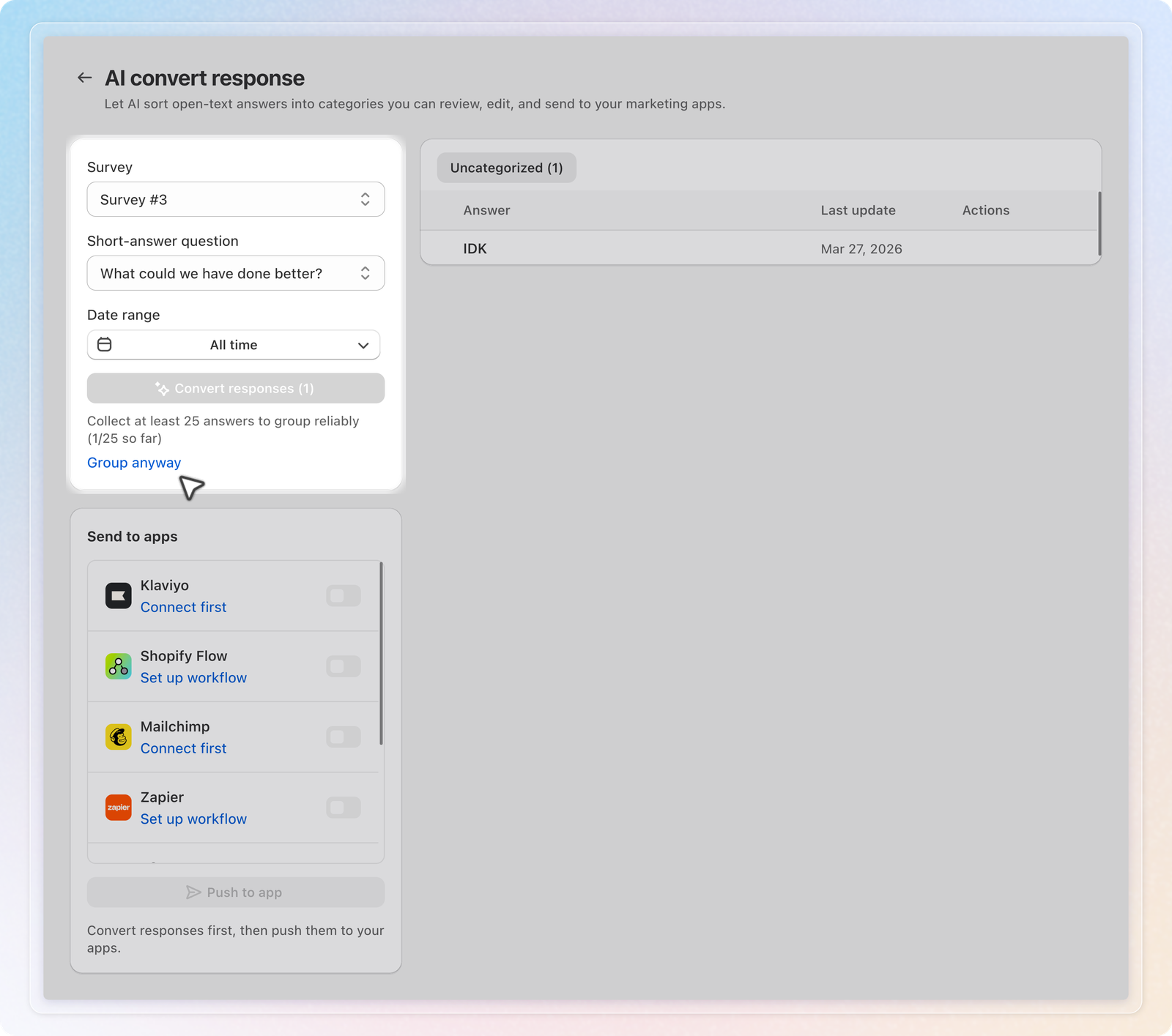Turn on the Shopify Flow toggle
The width and height of the screenshot is (1172, 1036).
click(x=344, y=666)
